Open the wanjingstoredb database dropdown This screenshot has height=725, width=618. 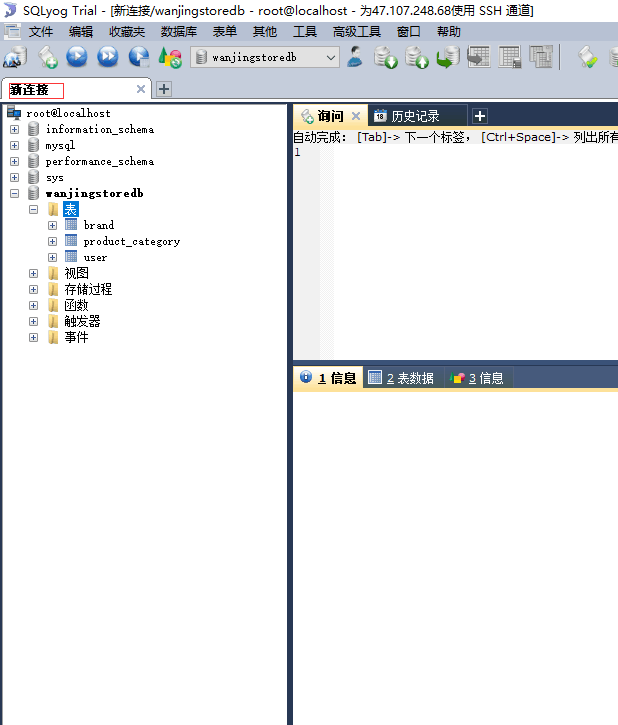click(x=265, y=58)
